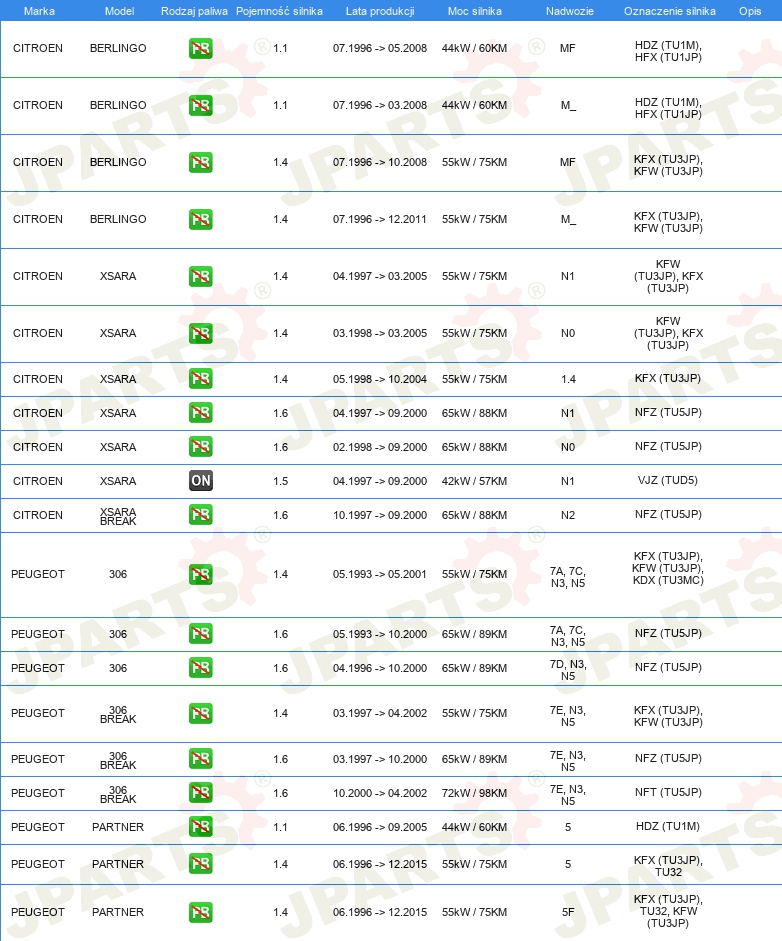Click petrol icon in Peugeot 306 05.1993-05.2001 row

[200, 575]
